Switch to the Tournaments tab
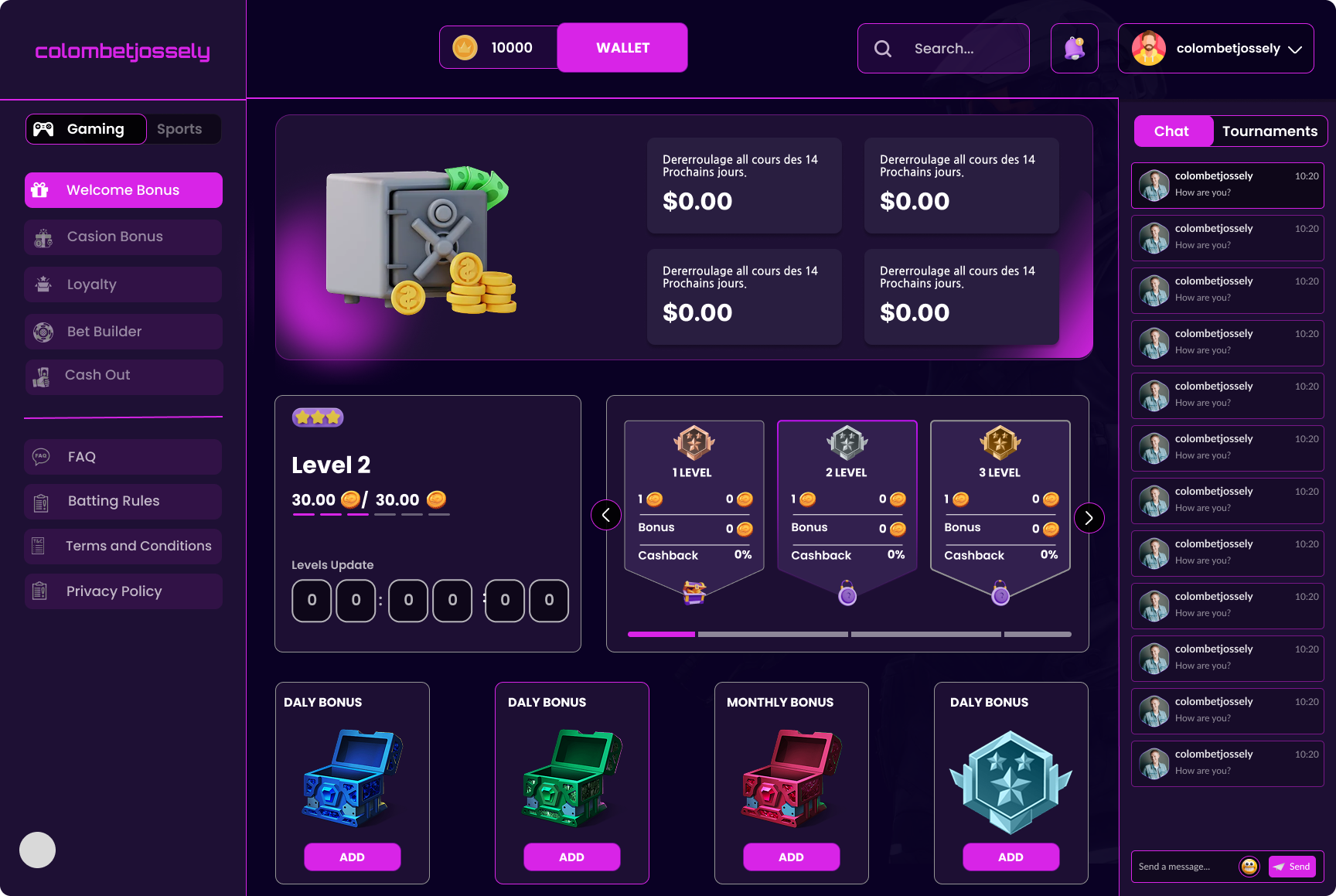 [x=1270, y=131]
